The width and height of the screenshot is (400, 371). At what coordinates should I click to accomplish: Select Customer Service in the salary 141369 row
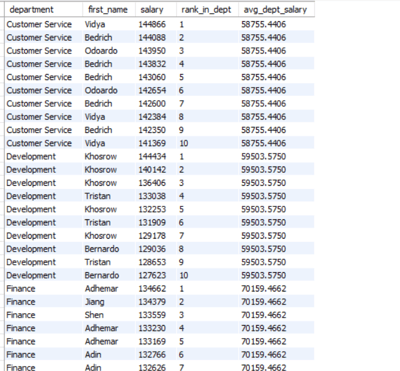tap(39, 143)
